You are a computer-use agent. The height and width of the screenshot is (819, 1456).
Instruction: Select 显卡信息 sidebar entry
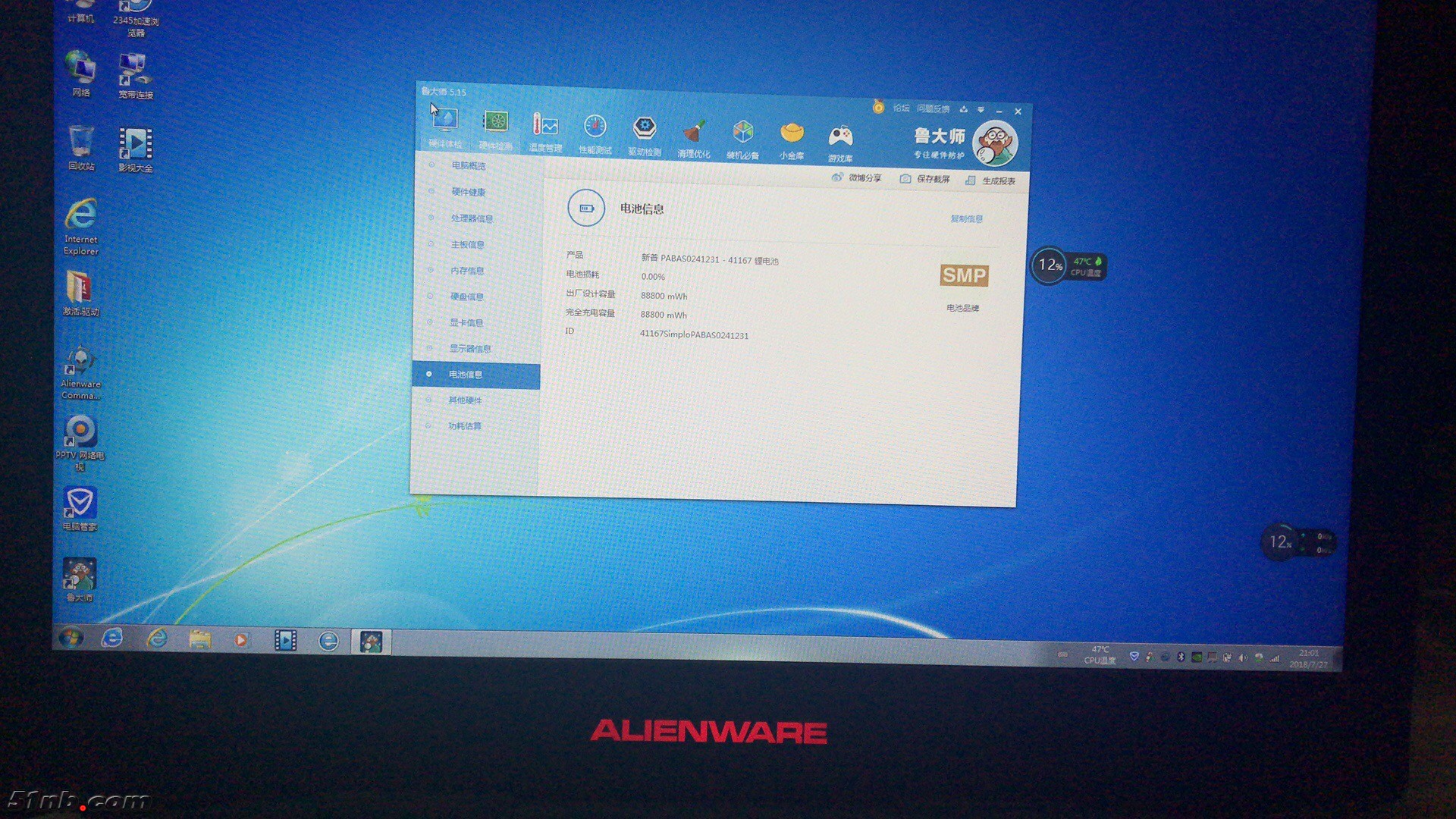(x=466, y=322)
